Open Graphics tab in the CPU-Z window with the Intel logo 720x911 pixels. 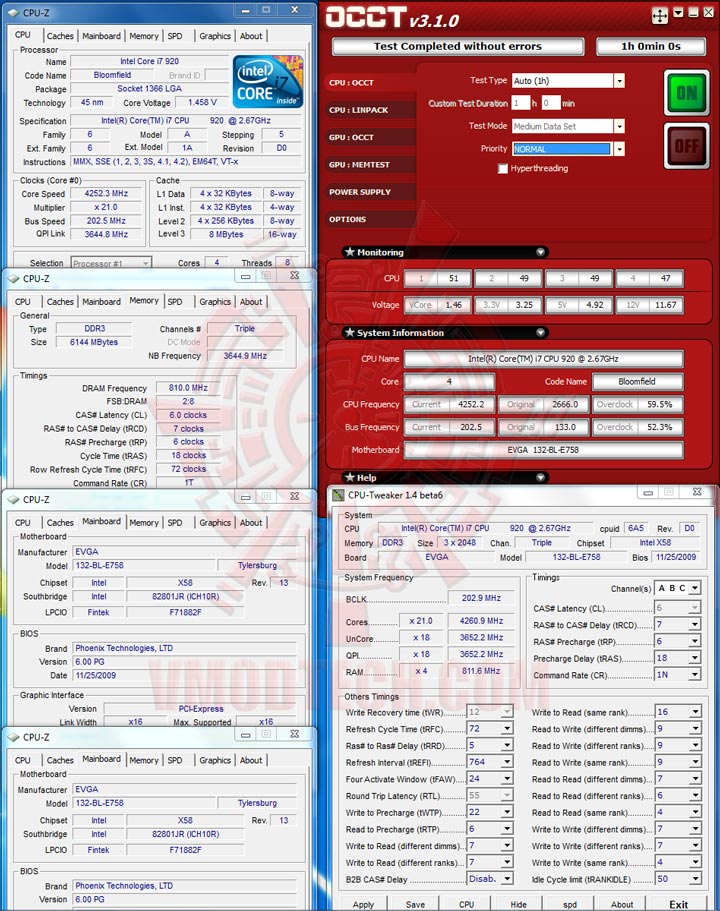coord(215,36)
